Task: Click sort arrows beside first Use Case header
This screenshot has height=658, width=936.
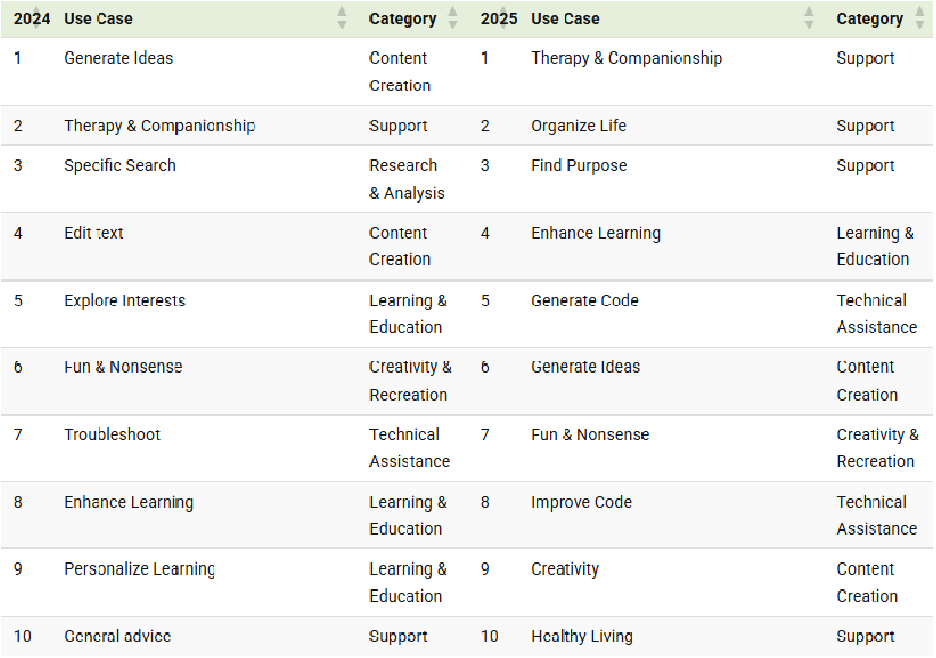Action: (x=342, y=18)
